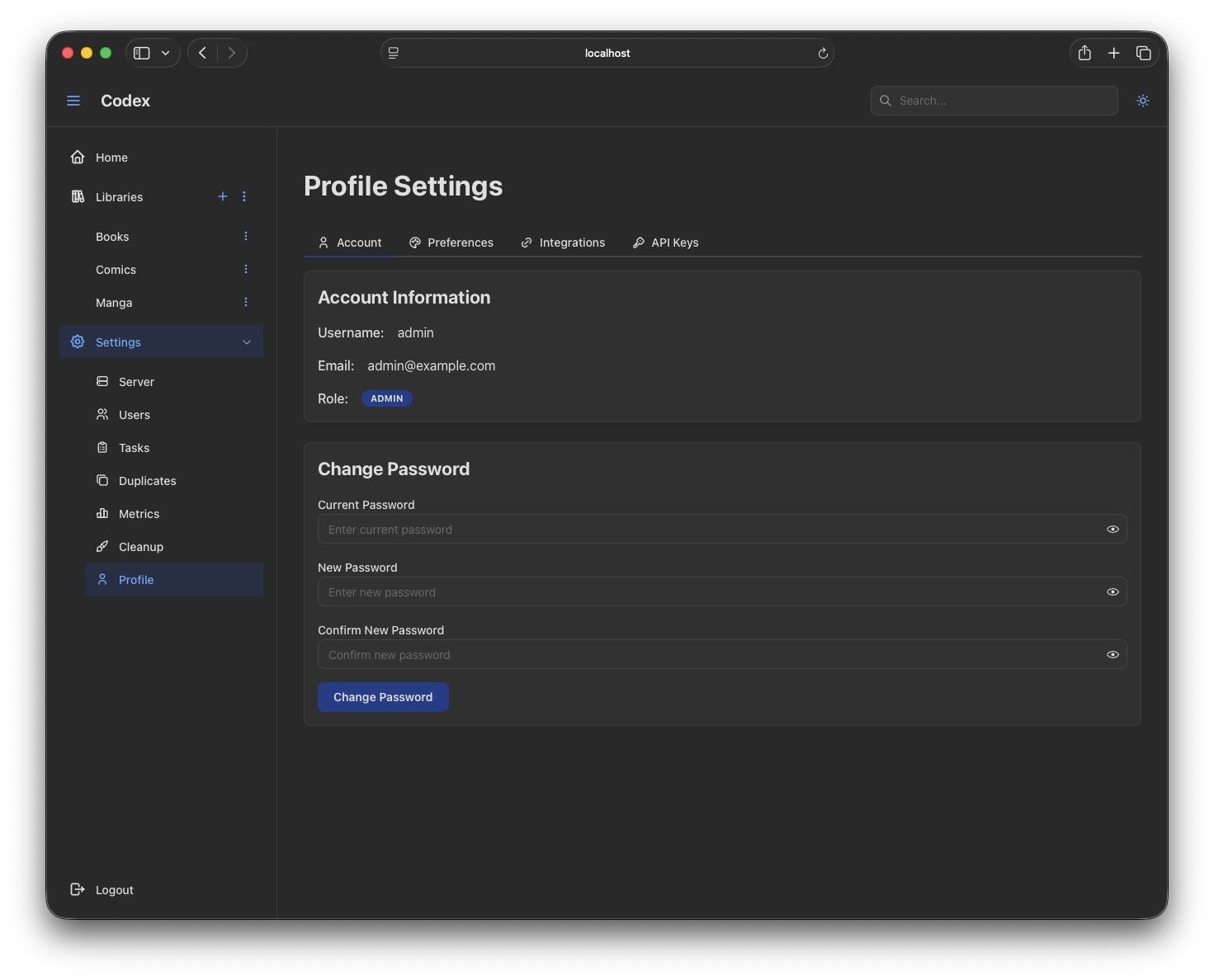Select the Metrics chart icon
The height and width of the screenshot is (980, 1214).
[102, 513]
